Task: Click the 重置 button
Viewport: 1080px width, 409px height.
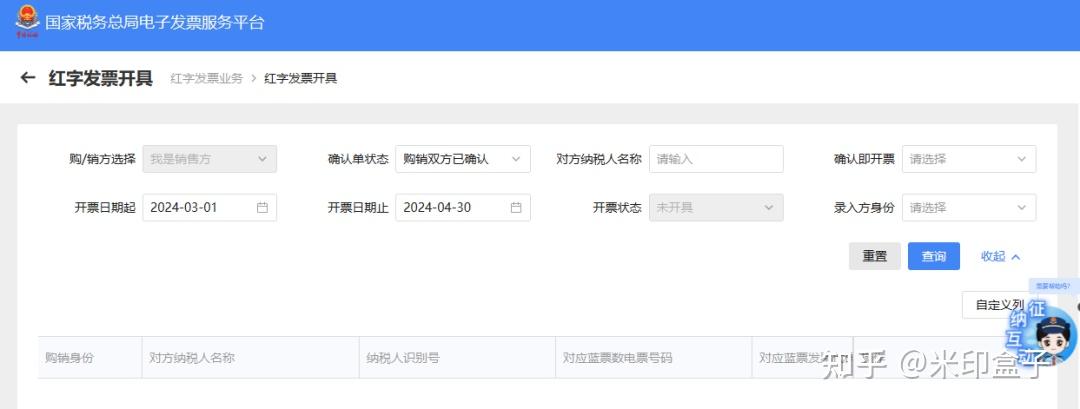Action: point(875,256)
